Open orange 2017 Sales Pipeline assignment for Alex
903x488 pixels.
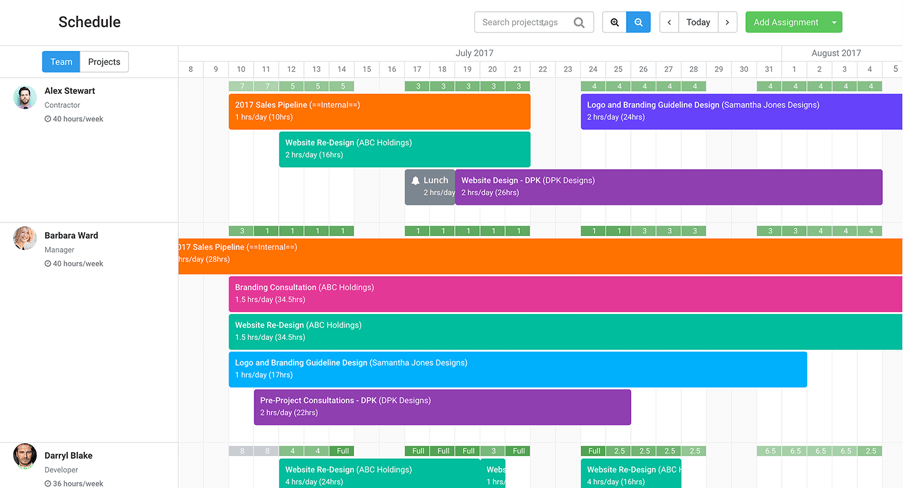pyautogui.click(x=380, y=111)
